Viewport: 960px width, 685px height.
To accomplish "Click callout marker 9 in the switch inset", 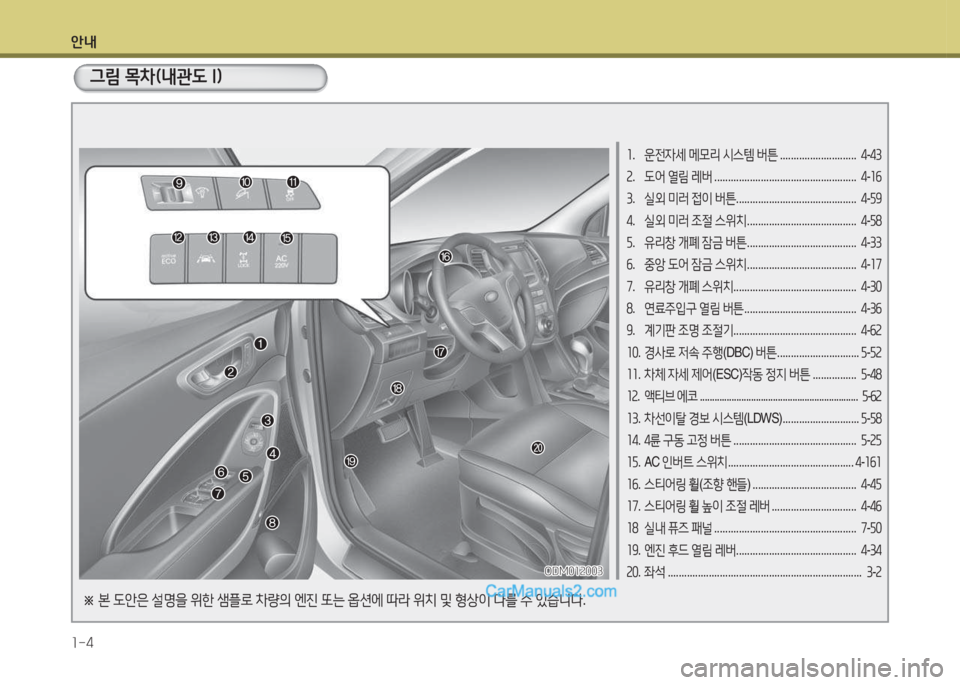I will (x=179, y=182).
